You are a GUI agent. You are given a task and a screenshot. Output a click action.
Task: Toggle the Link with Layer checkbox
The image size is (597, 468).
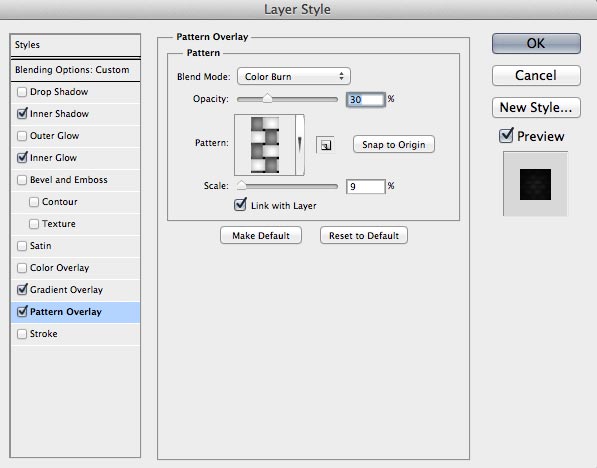click(240, 205)
